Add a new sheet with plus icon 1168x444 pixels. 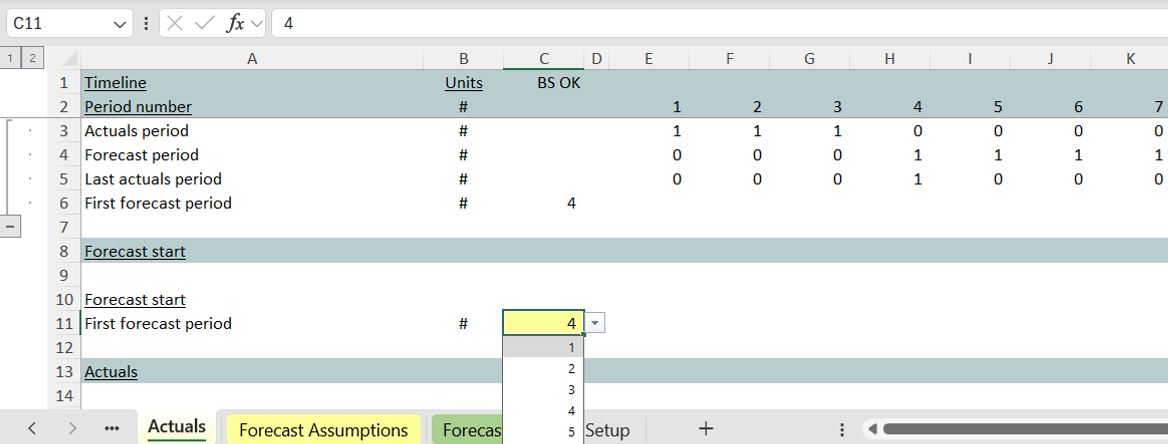point(706,429)
